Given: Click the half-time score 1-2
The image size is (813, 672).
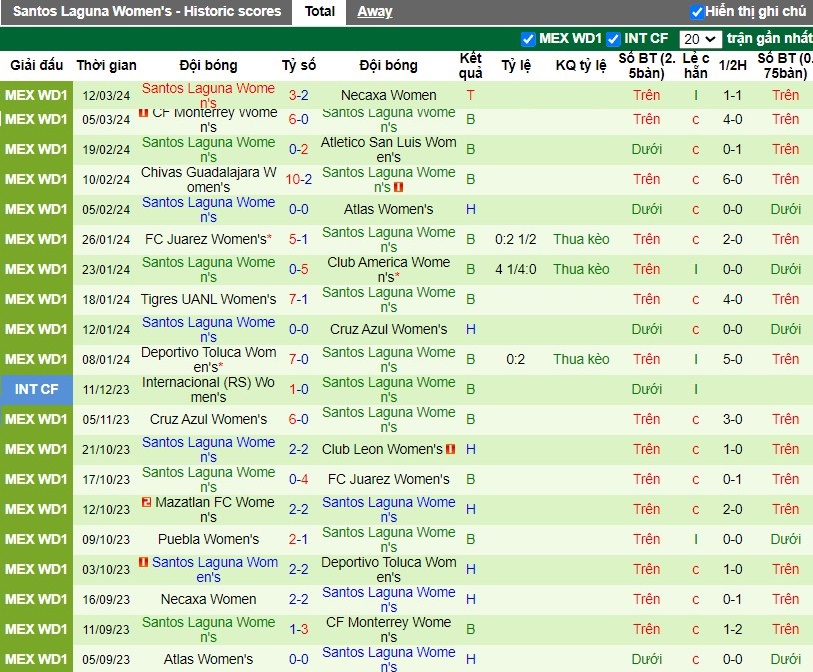Looking at the screenshot, I should (x=732, y=629).
